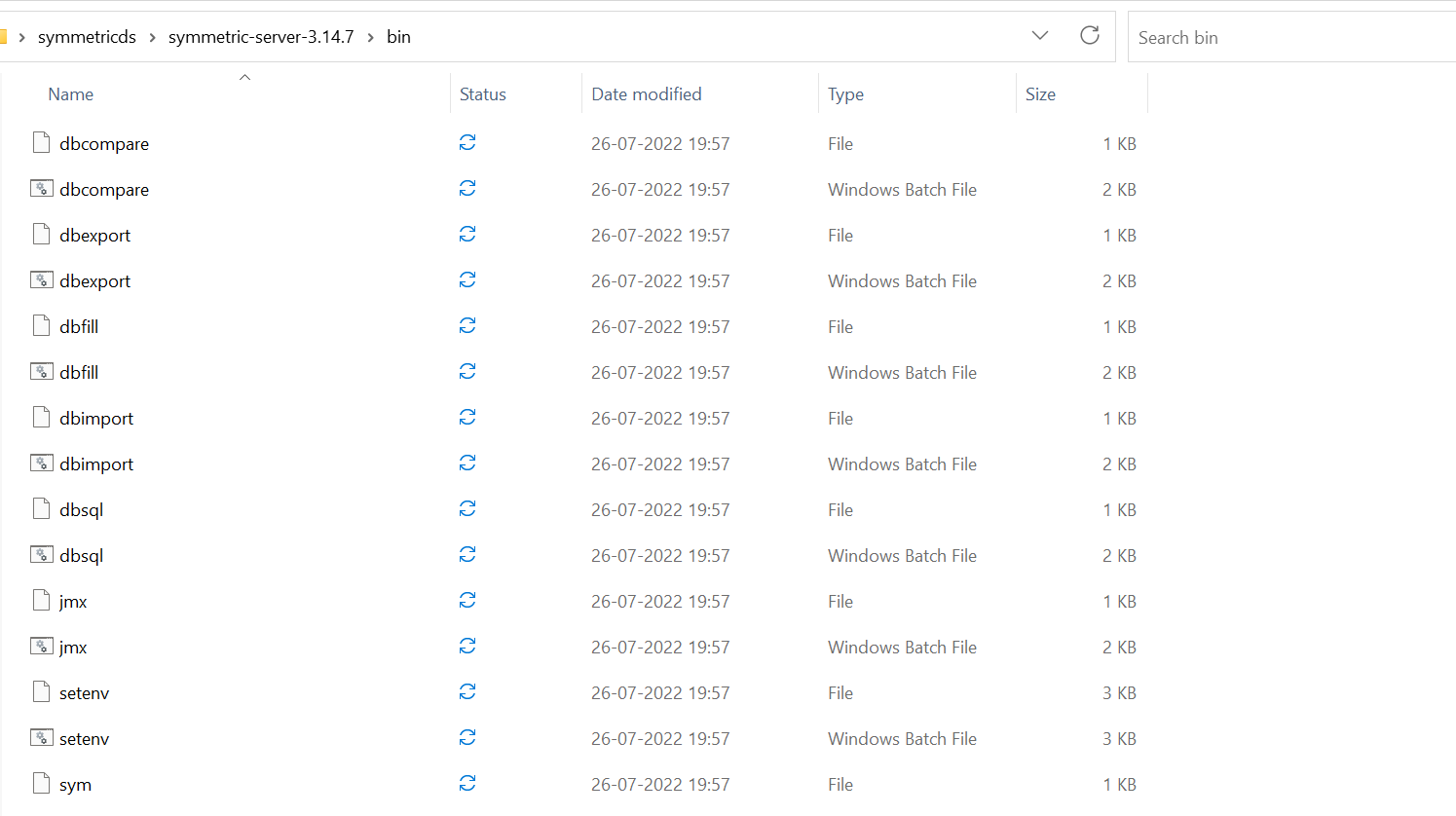1456x816 pixels.
Task: Expand chevron after symmetric-server-3.14.7 in path
Action: click(370, 37)
